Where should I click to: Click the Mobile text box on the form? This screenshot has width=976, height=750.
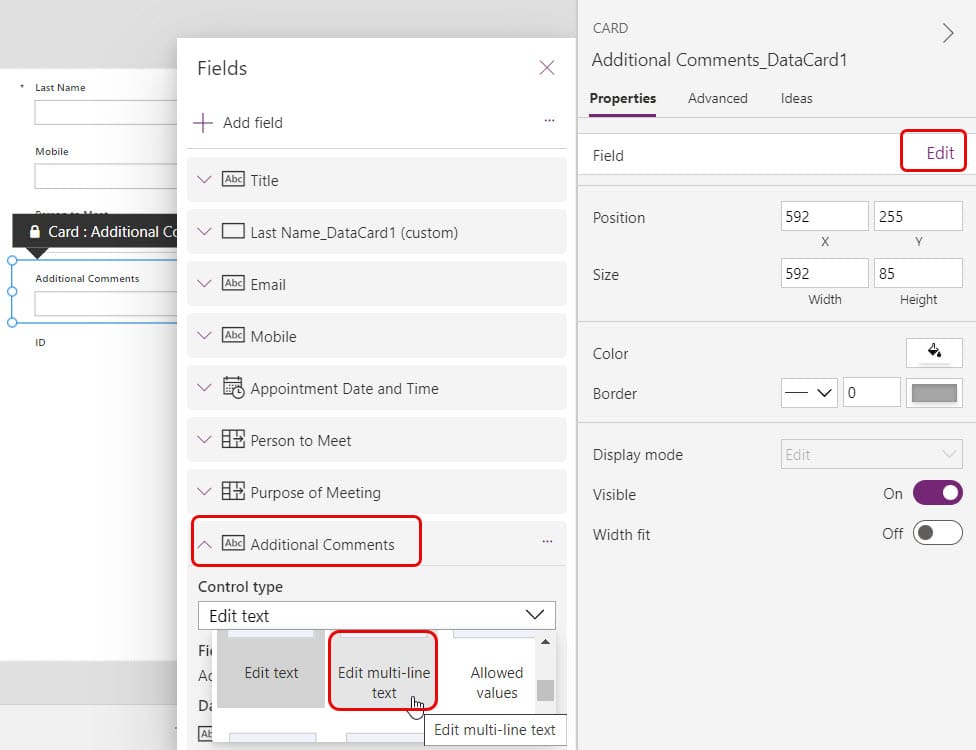tap(106, 176)
